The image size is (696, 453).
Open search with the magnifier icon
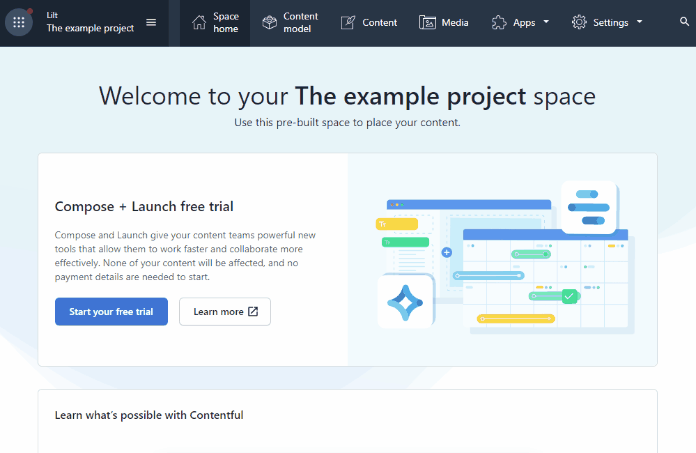coord(684,21)
